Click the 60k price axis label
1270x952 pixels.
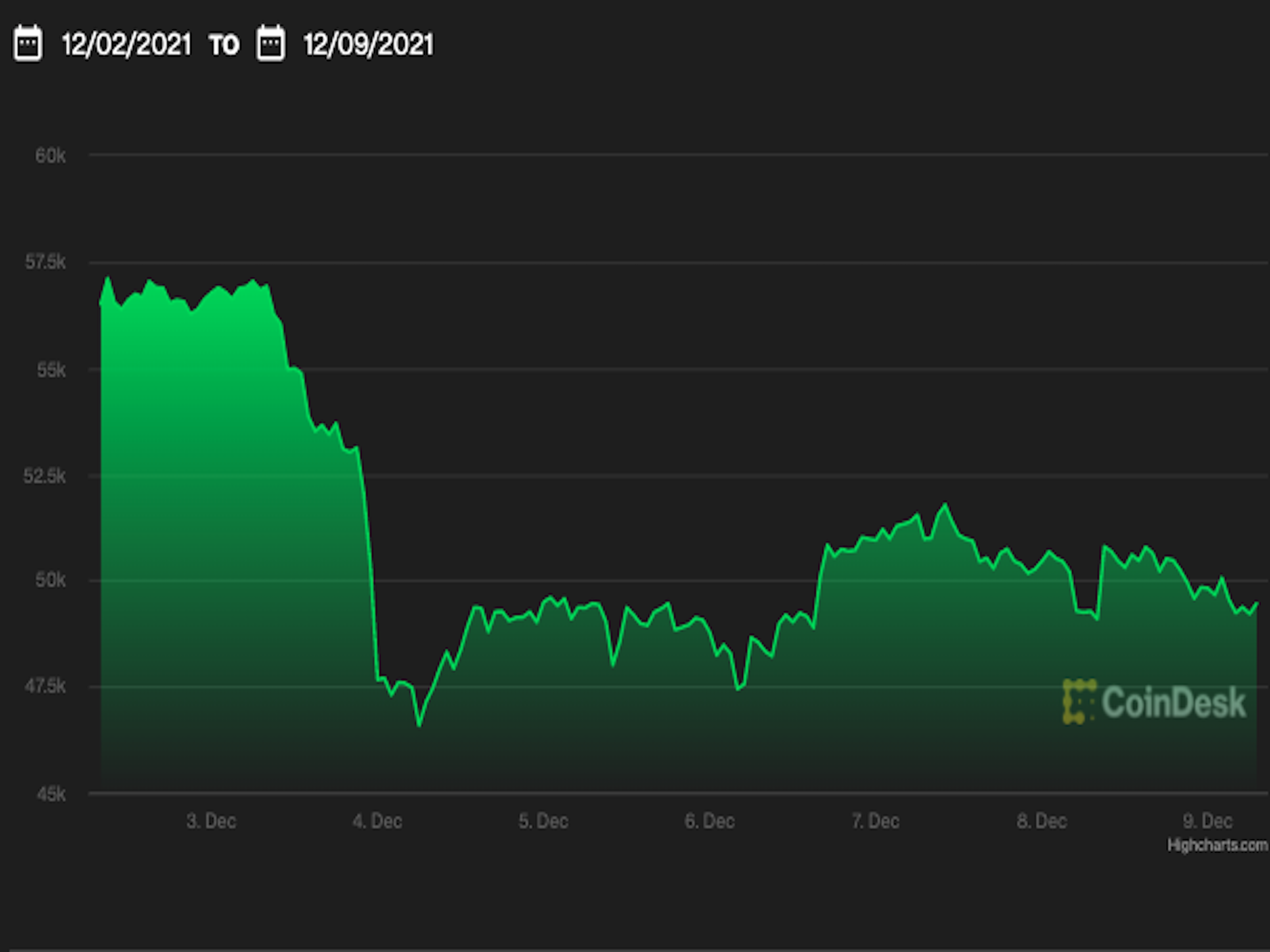pyautogui.click(x=50, y=156)
